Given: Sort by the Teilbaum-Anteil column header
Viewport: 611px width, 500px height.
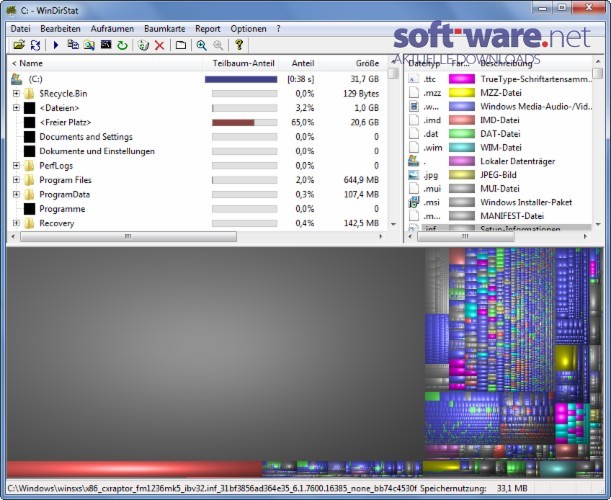Looking at the screenshot, I should click(x=241, y=63).
